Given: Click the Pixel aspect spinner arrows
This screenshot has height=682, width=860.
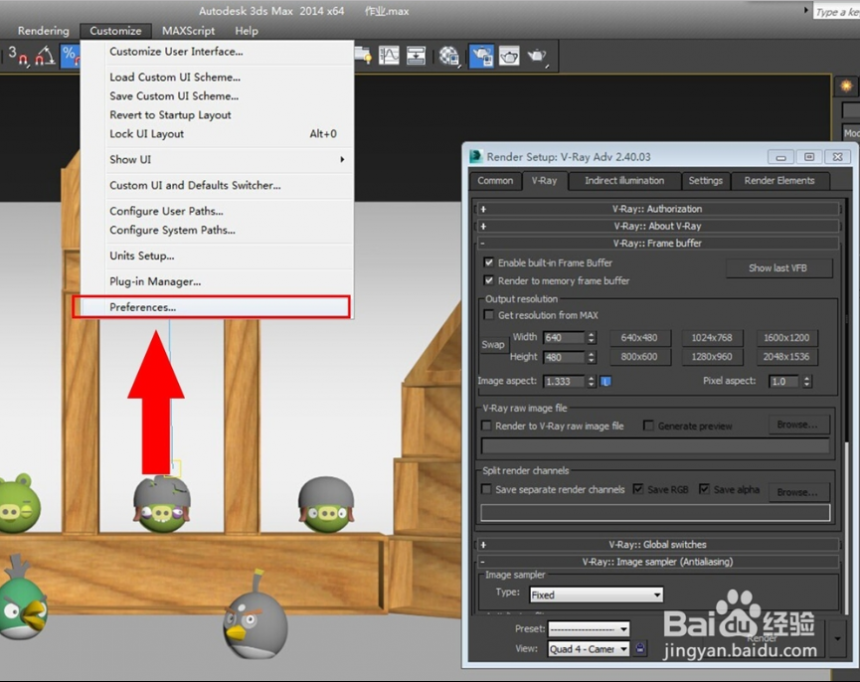Looking at the screenshot, I should coord(807,381).
